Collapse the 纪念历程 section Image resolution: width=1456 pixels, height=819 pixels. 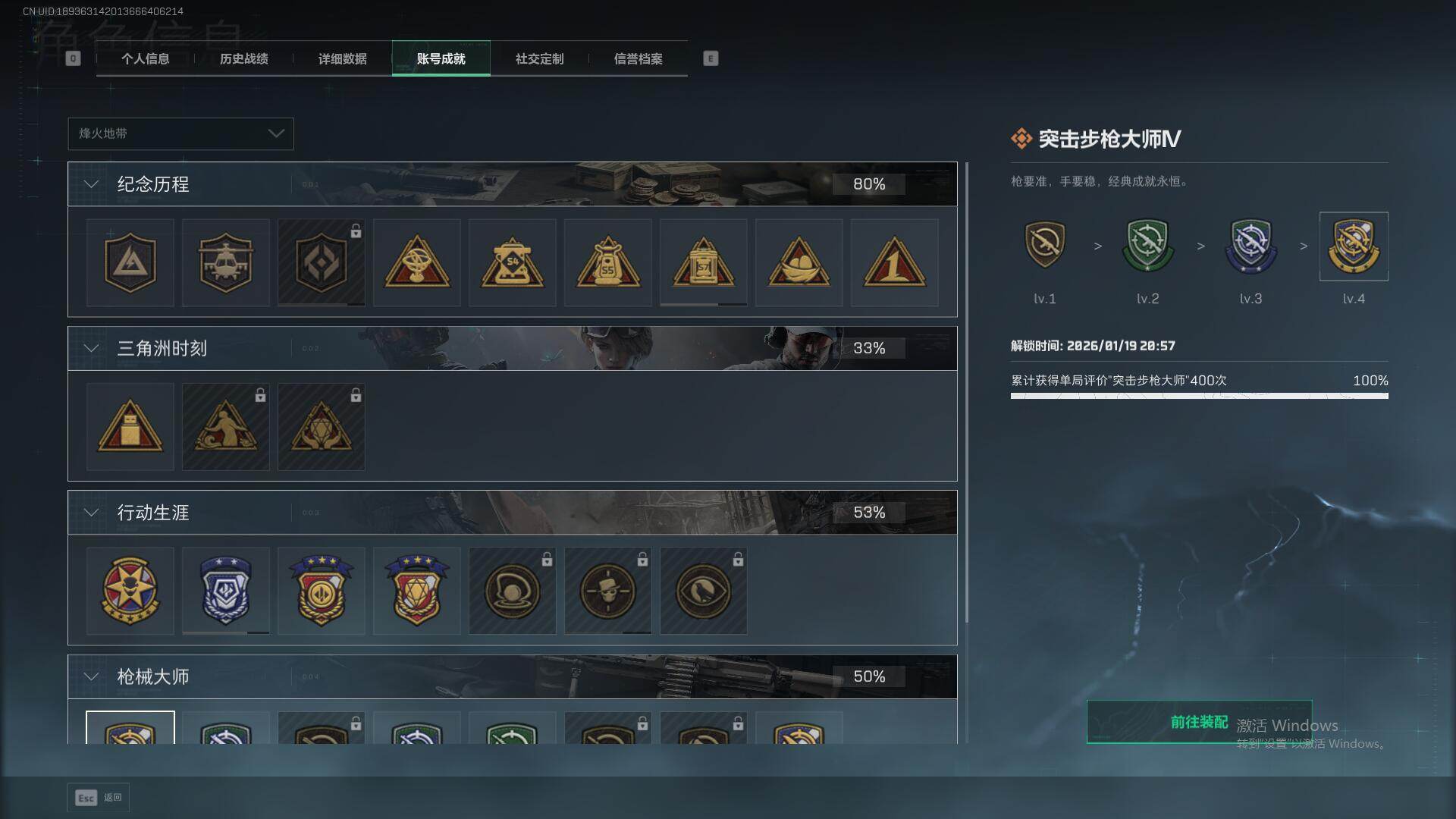(91, 184)
